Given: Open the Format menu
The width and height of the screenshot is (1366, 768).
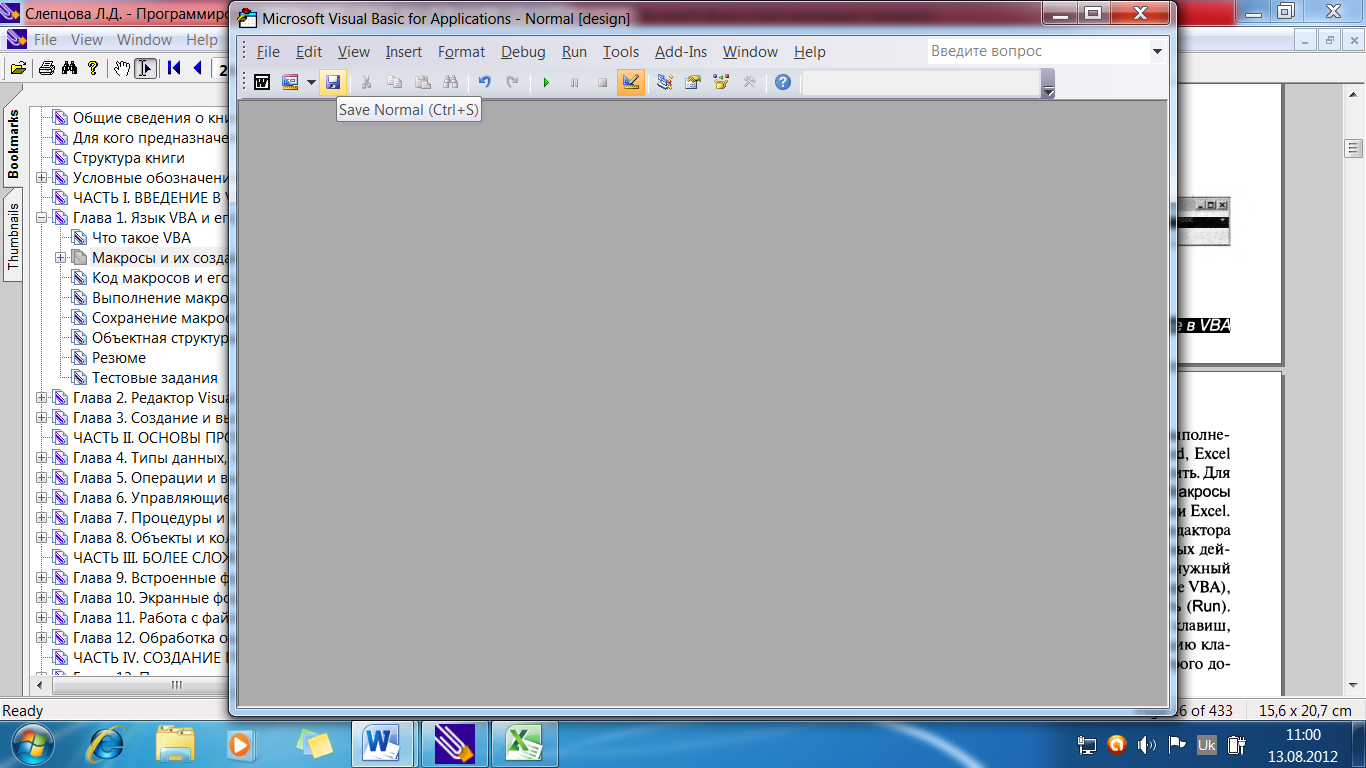Looking at the screenshot, I should 461,52.
